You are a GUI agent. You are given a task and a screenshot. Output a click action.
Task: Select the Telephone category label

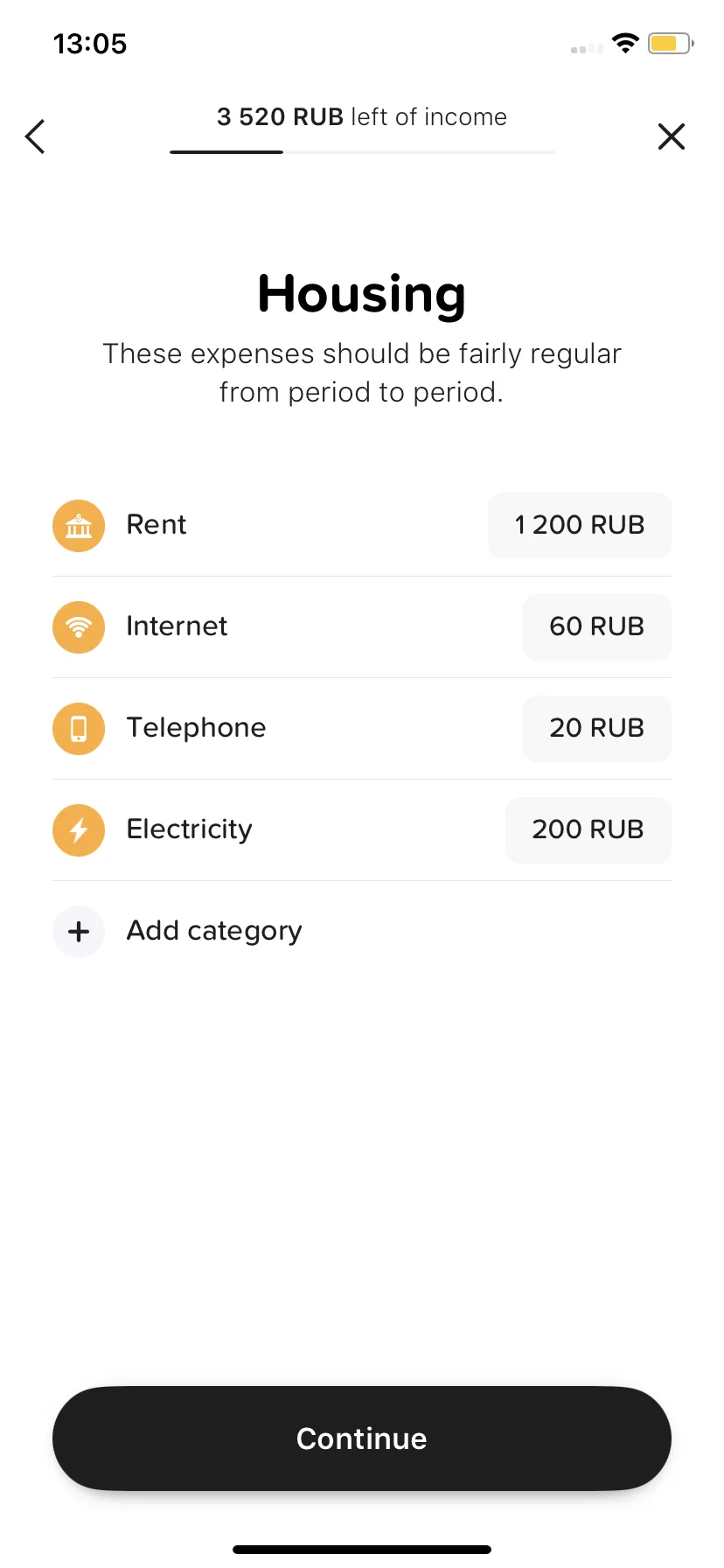click(197, 728)
